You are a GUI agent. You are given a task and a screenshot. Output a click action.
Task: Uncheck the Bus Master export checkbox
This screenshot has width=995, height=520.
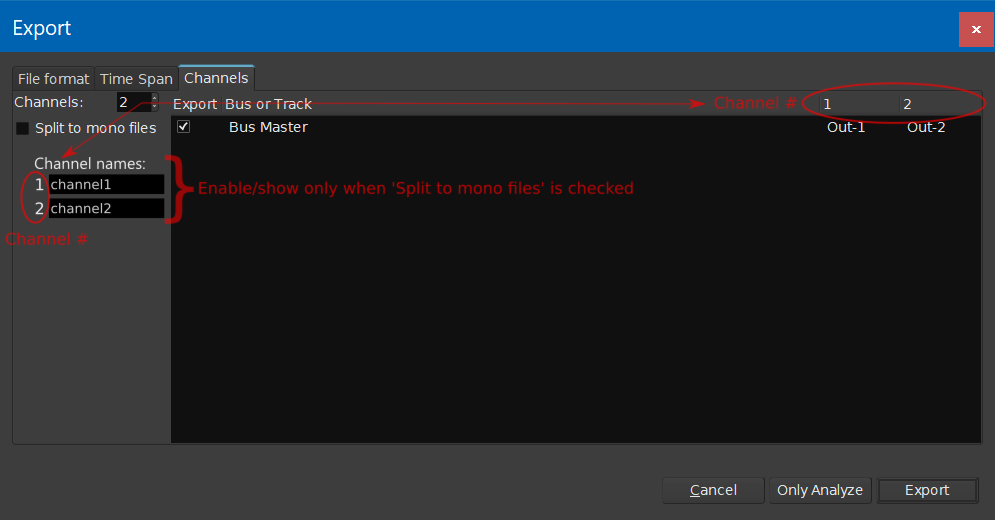[x=183, y=127]
